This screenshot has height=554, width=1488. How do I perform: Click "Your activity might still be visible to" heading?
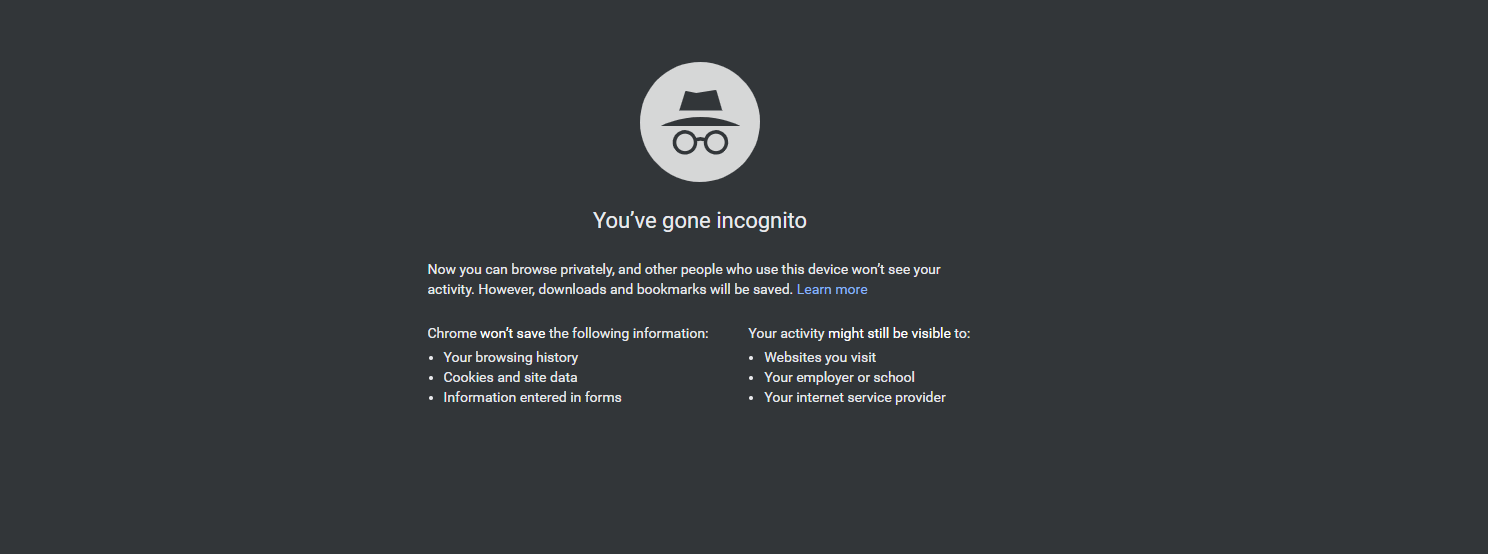point(859,333)
